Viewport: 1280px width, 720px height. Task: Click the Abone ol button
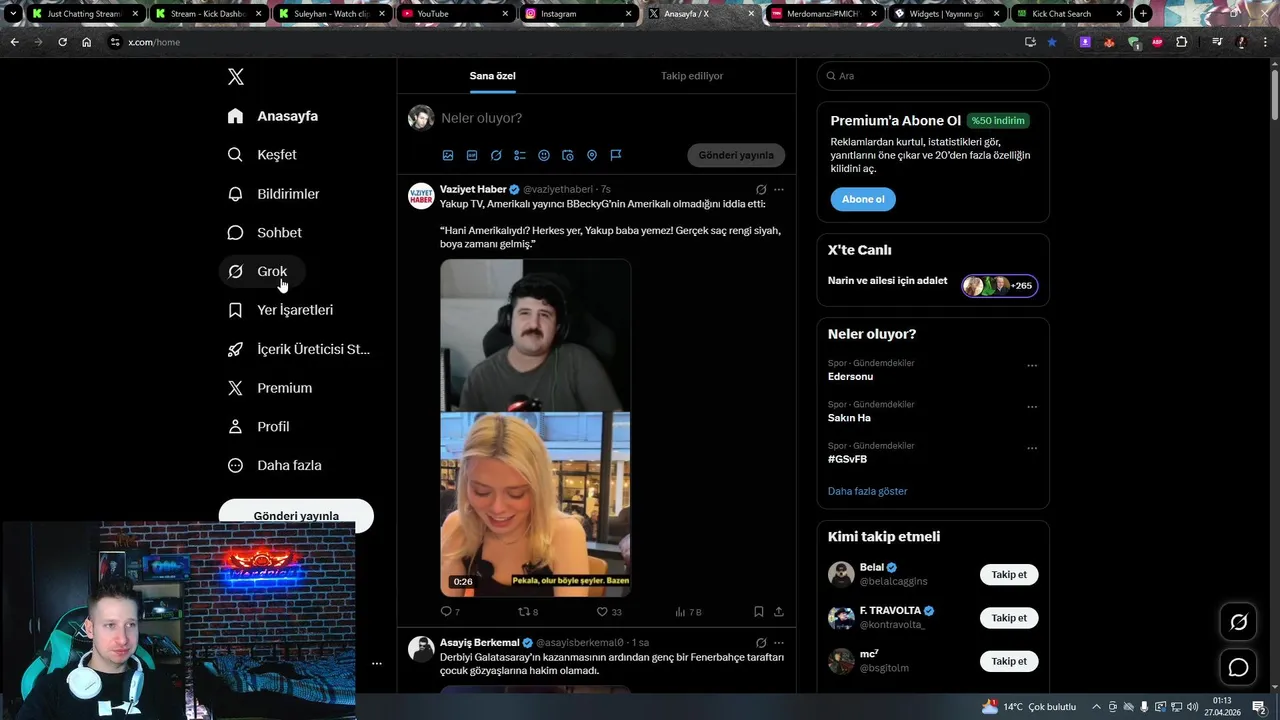863,199
